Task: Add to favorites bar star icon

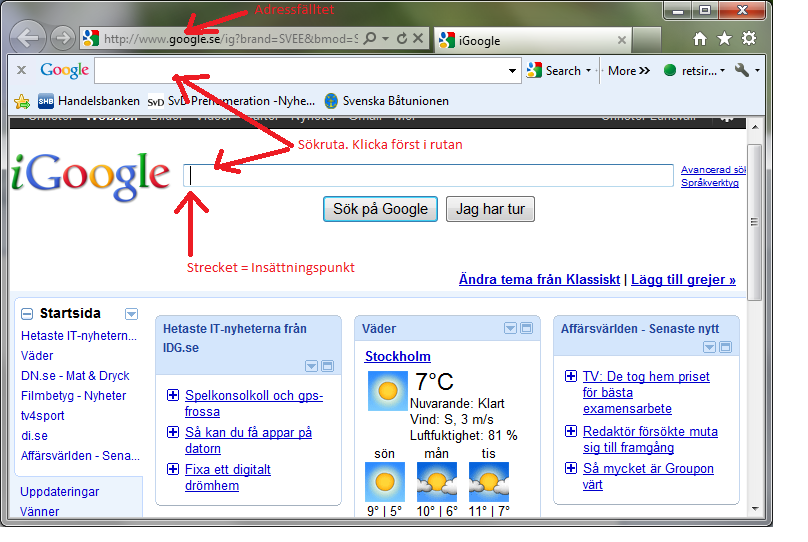Action: [22, 101]
